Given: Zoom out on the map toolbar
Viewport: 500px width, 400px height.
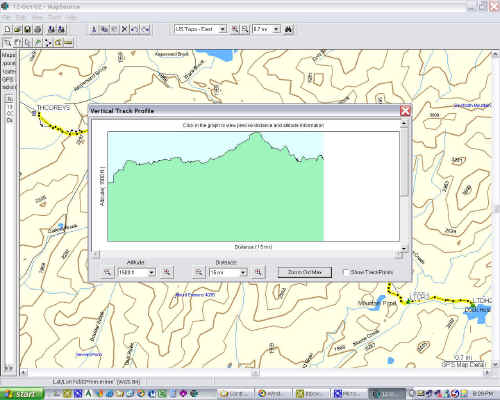Looking at the screenshot, I should [245, 29].
